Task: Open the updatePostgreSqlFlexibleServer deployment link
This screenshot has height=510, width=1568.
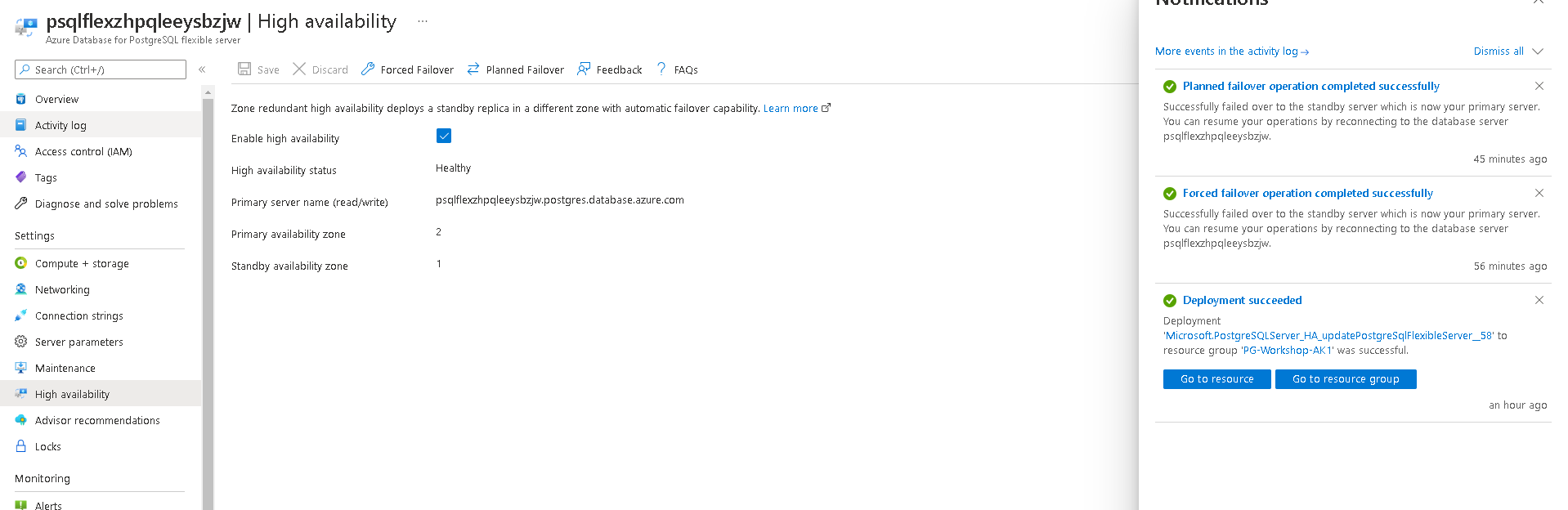Action: point(1328,335)
